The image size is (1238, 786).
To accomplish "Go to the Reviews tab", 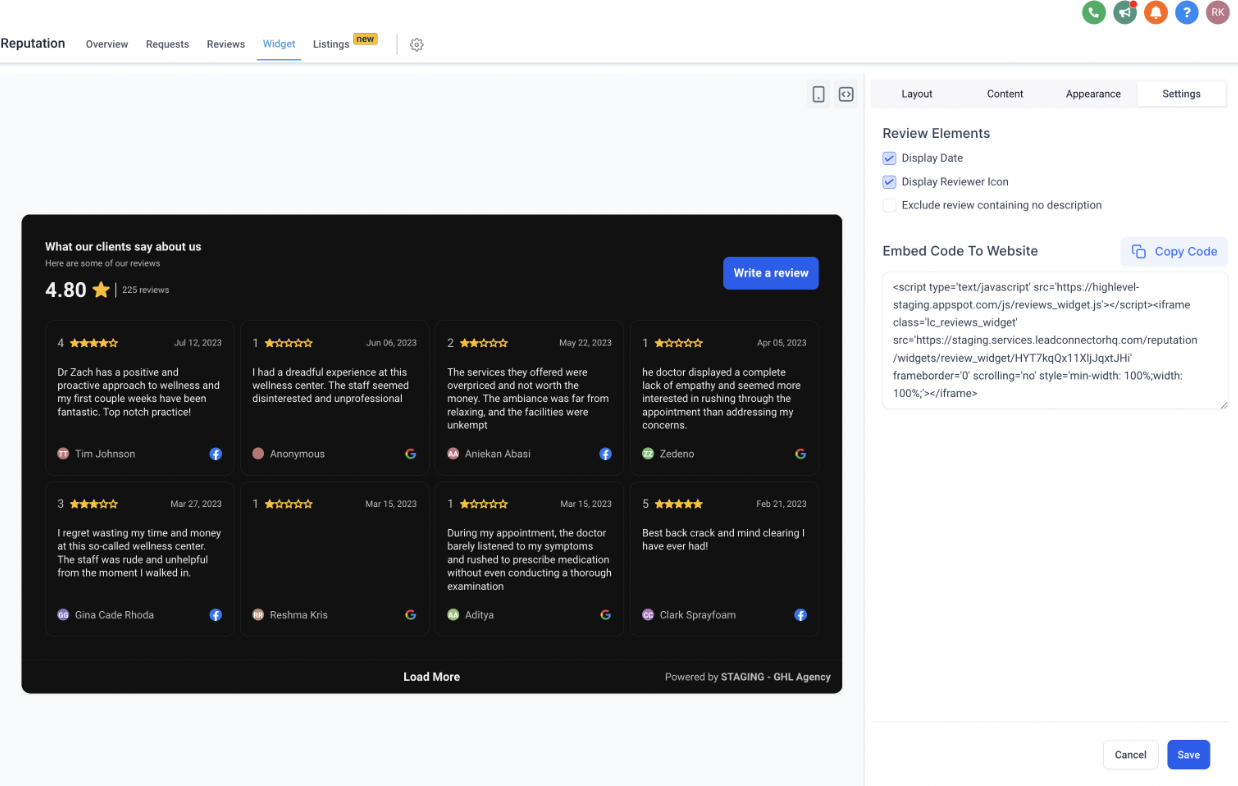I will point(226,44).
